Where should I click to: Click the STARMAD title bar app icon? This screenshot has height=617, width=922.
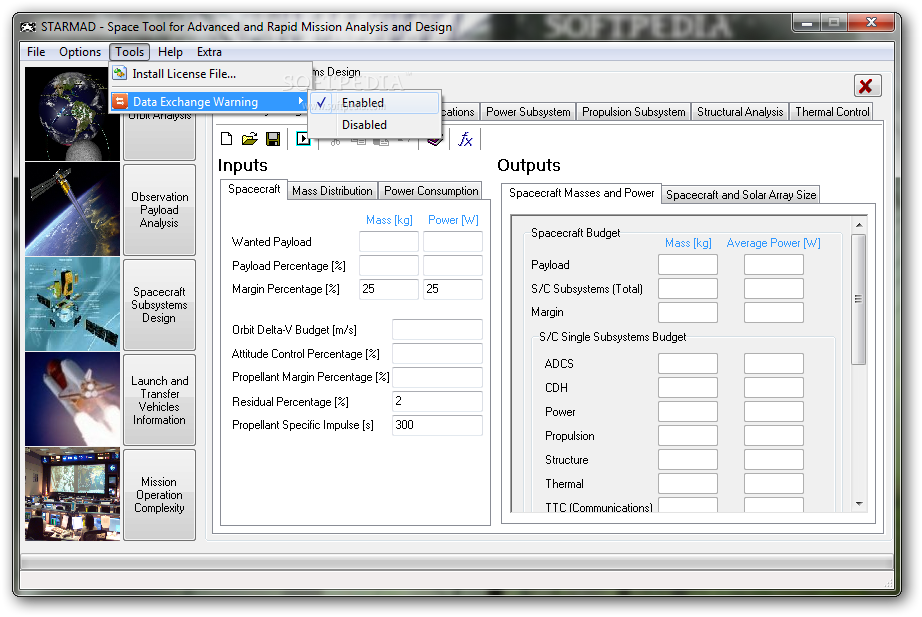click(28, 27)
